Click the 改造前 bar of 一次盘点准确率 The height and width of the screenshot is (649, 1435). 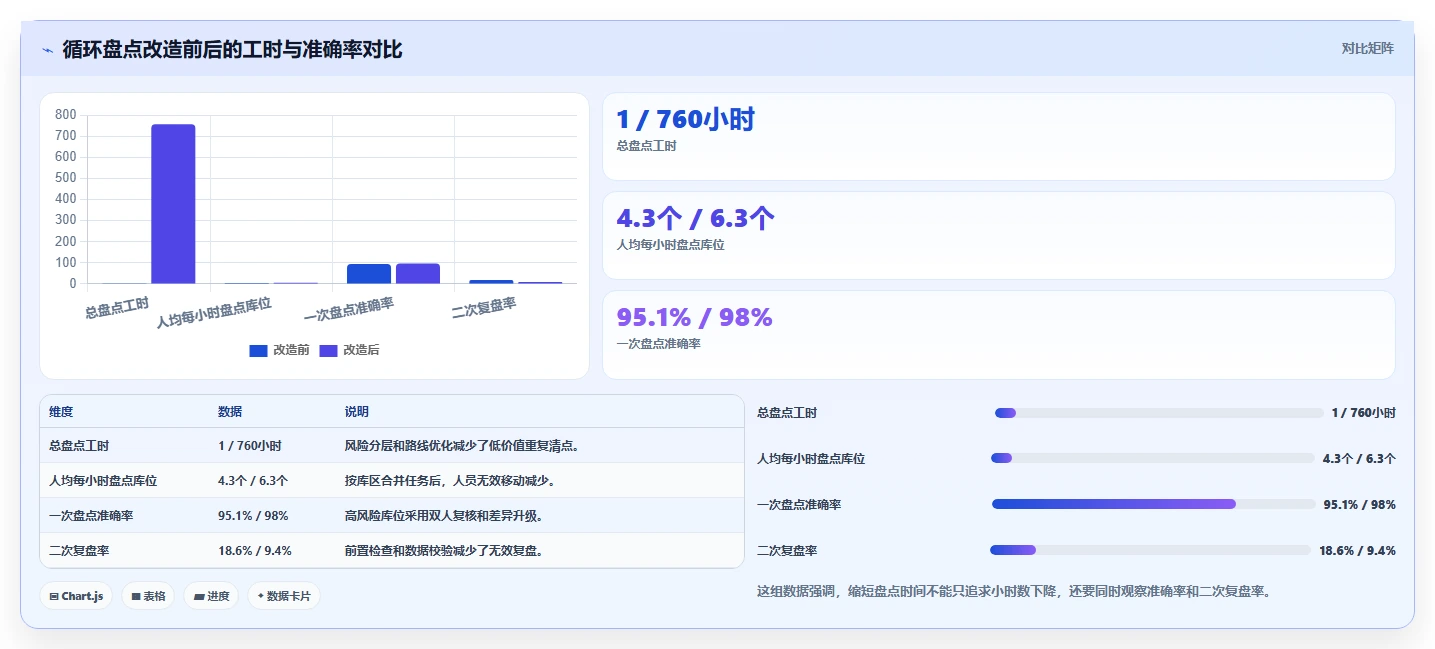(x=369, y=274)
